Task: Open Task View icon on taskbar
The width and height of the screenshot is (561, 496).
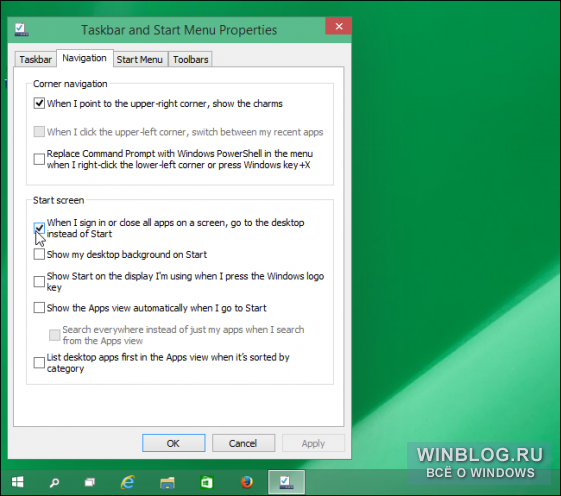Action: (90, 482)
